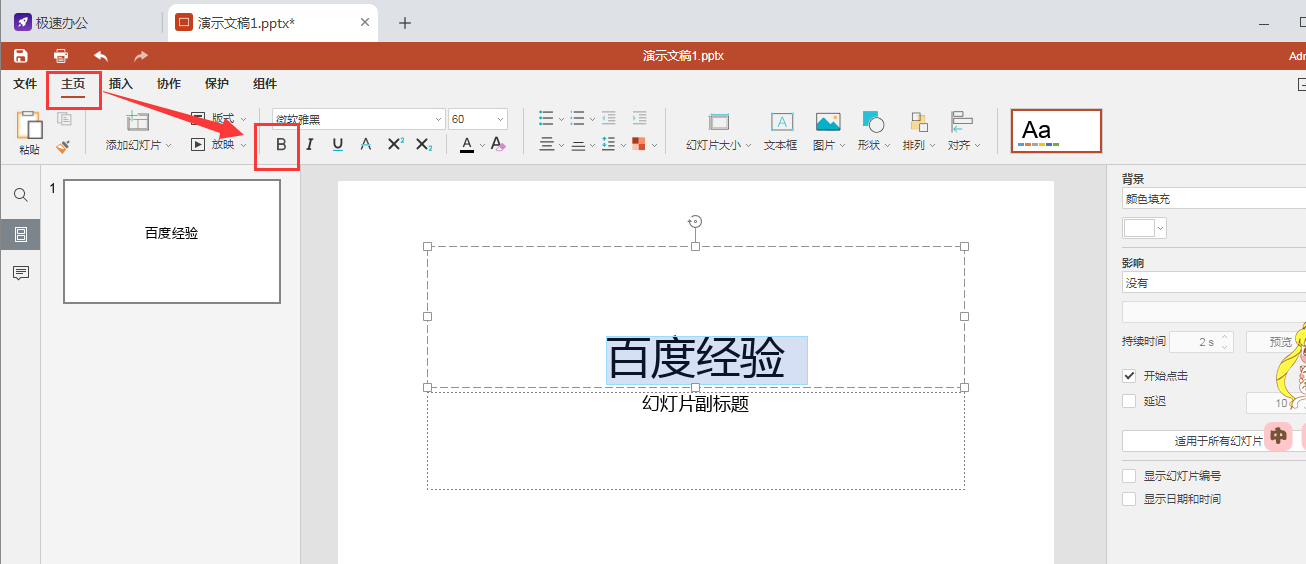The width and height of the screenshot is (1306, 564).
Task: Enable 显示日期和时间 checkbox
Action: click(x=1129, y=499)
